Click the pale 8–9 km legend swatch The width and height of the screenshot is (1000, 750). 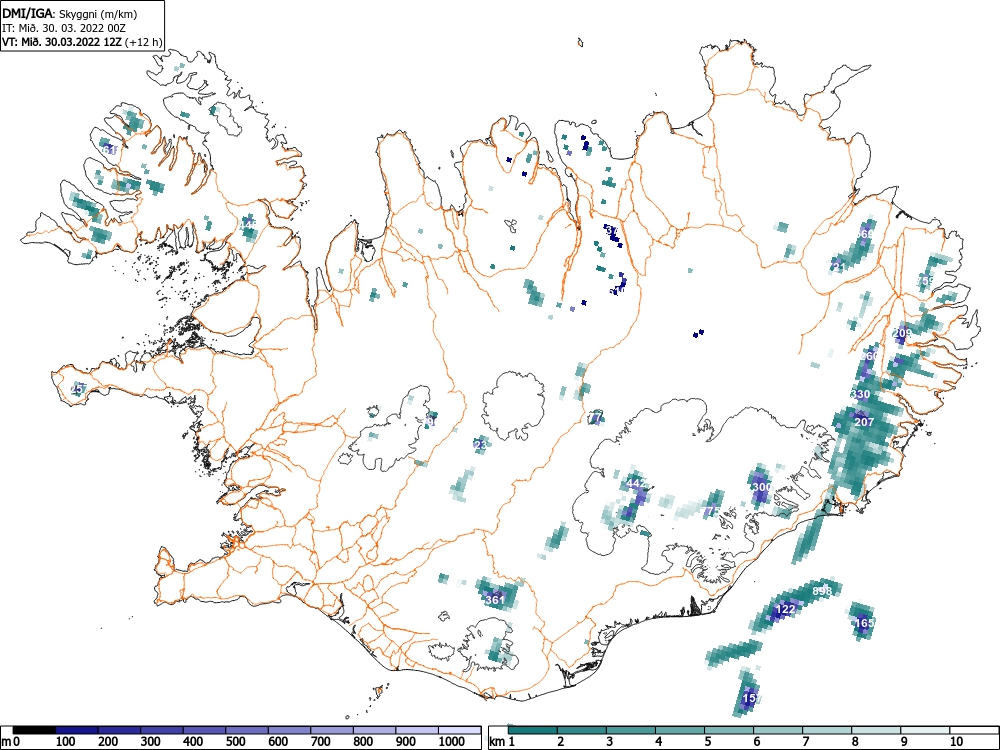[876, 730]
